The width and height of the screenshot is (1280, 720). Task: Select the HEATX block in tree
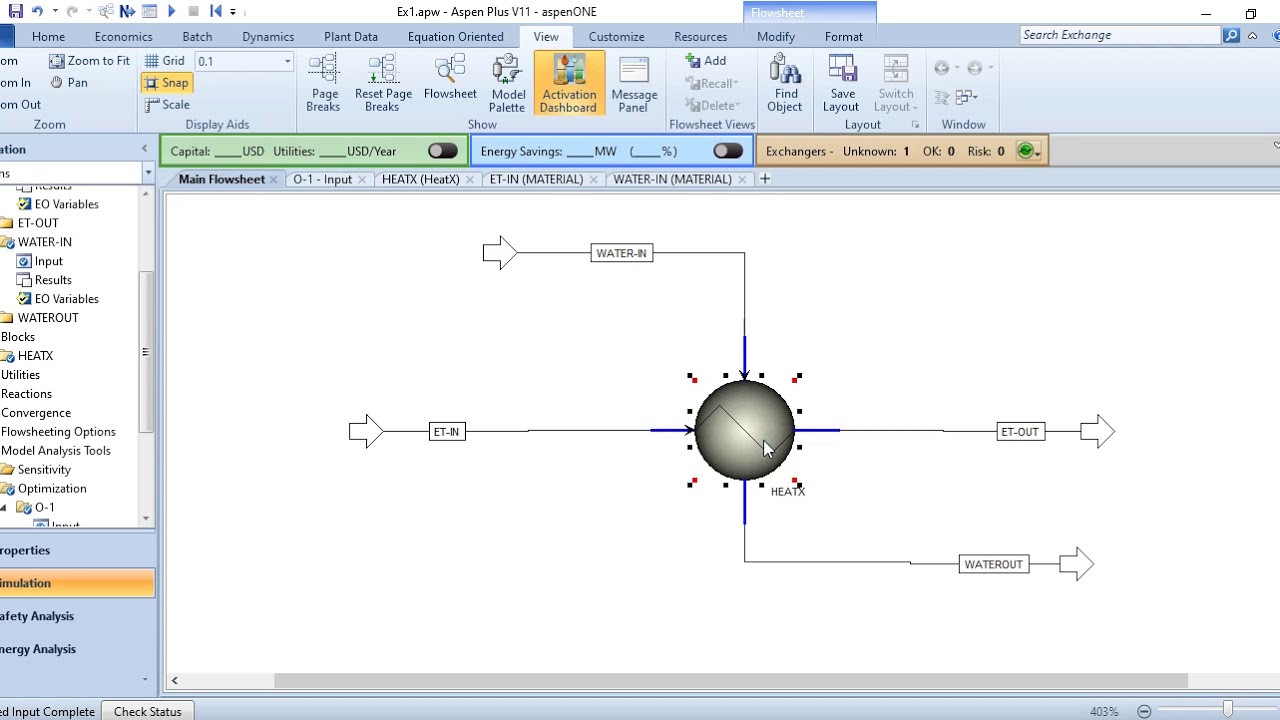[35, 356]
